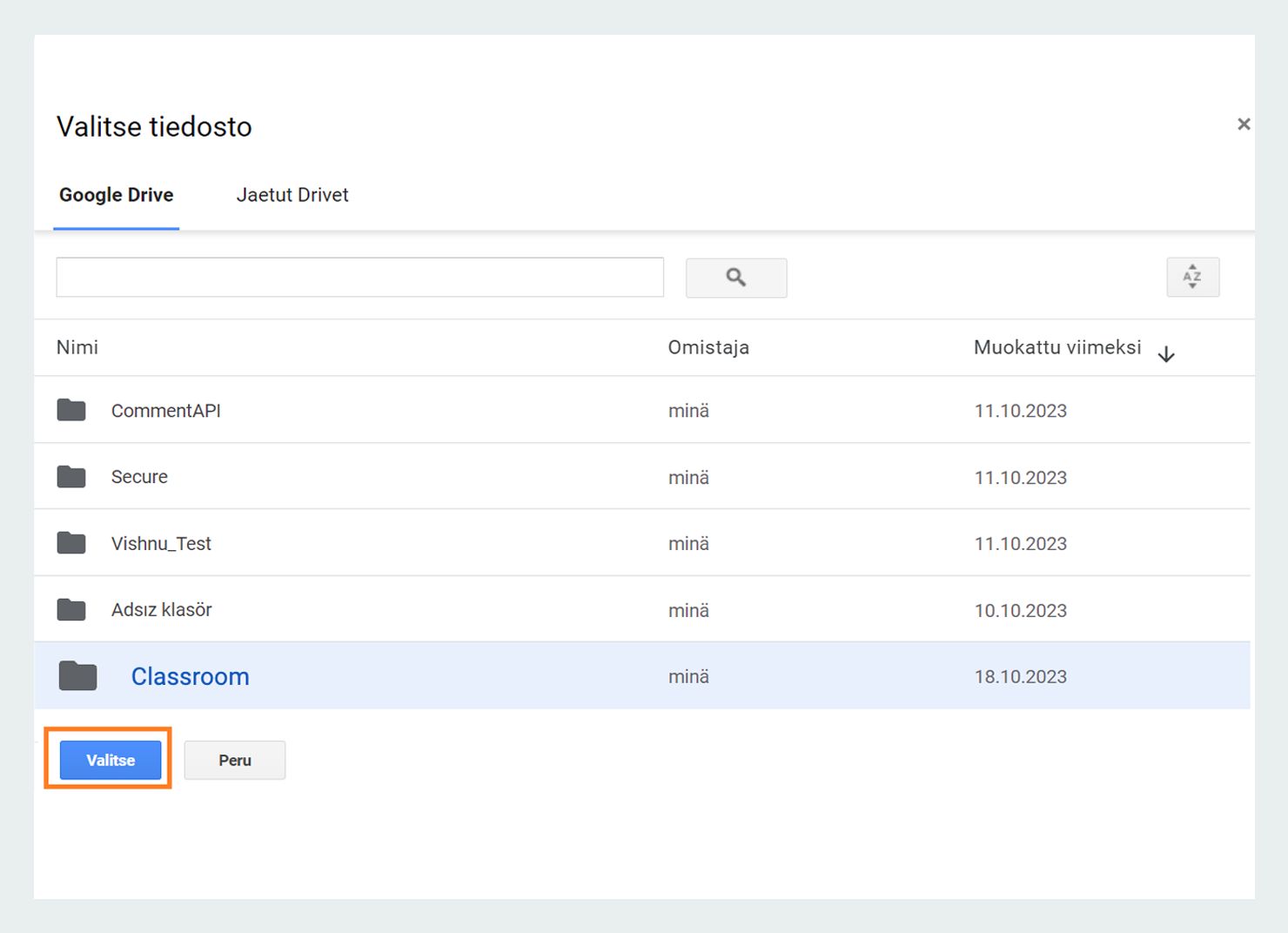This screenshot has height=933, width=1288.
Task: Click the date 11.10.2023 in Vishnu_Test row
Action: pos(1020,544)
